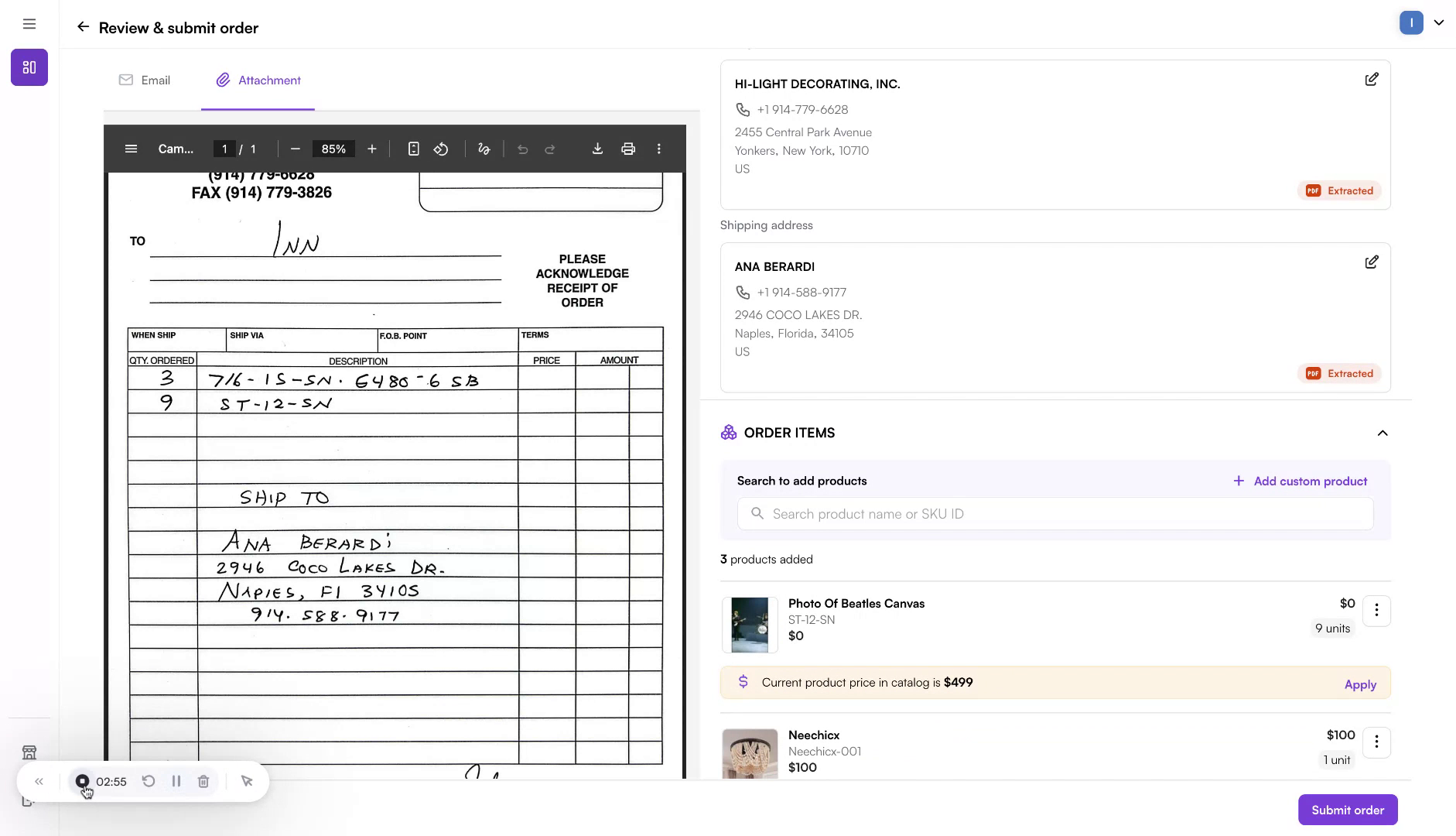The image size is (1456, 836).
Task: Rotate the PDF page
Action: (x=441, y=149)
